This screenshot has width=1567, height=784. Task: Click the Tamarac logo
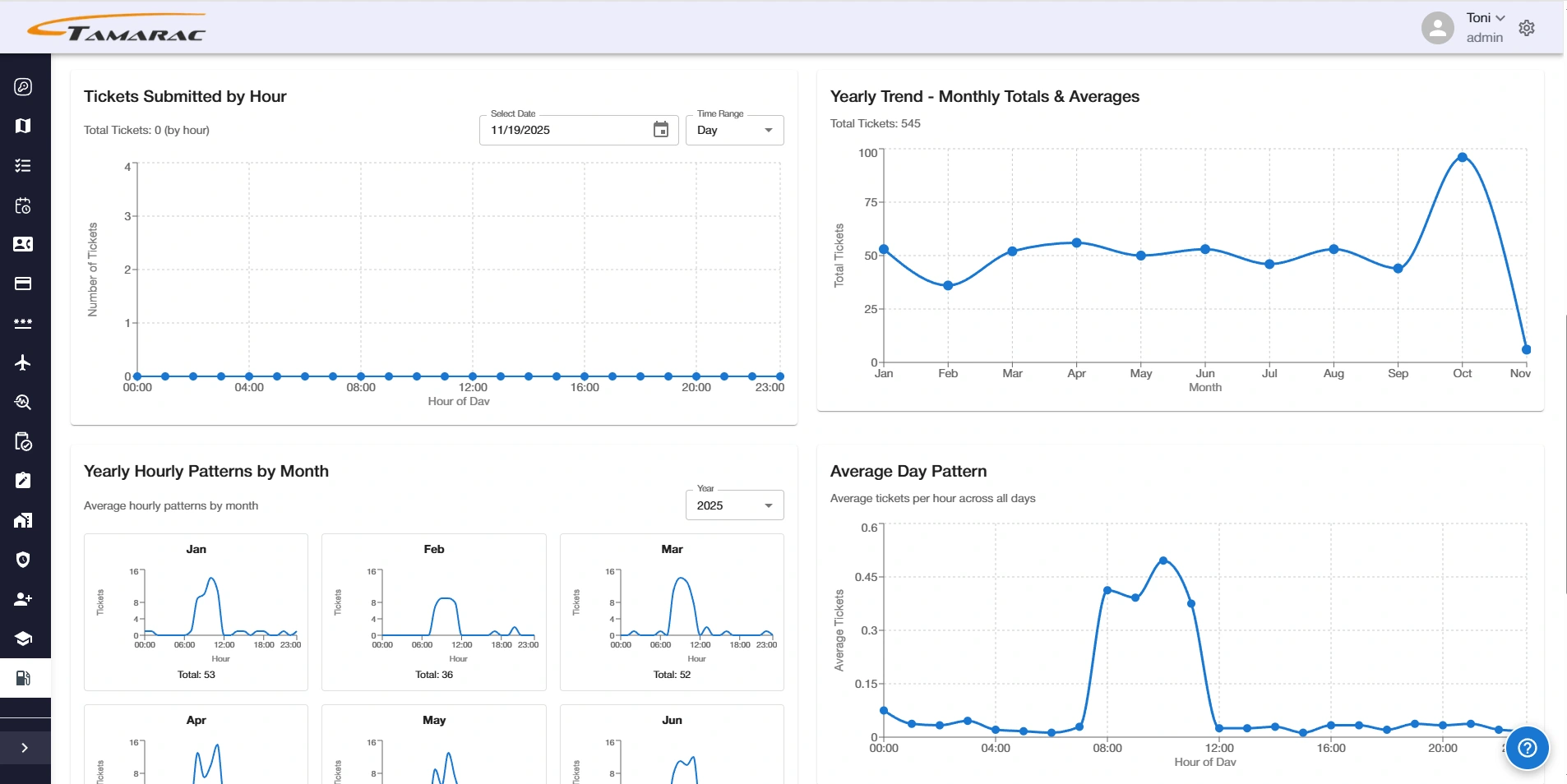click(x=117, y=28)
